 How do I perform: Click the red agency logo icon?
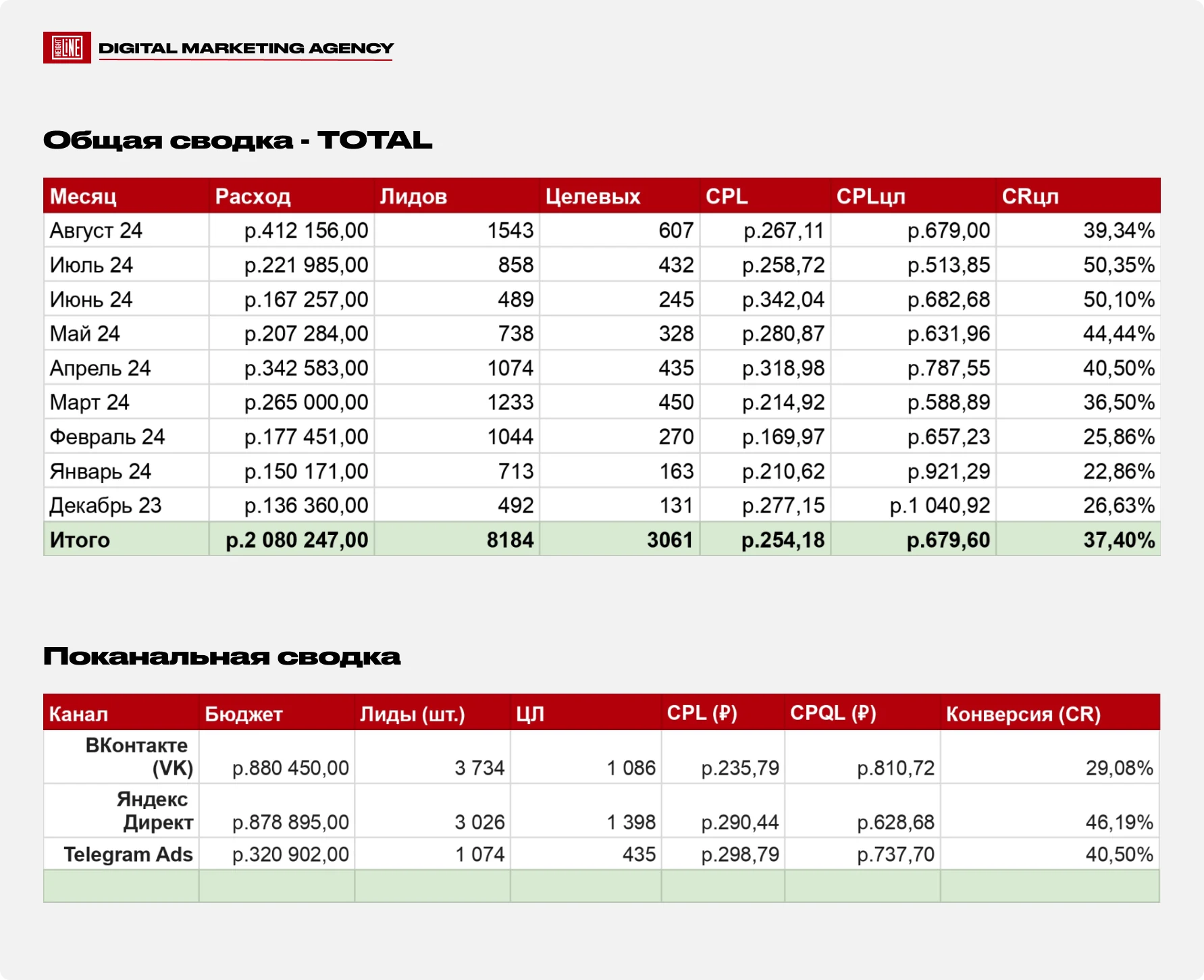67,48
